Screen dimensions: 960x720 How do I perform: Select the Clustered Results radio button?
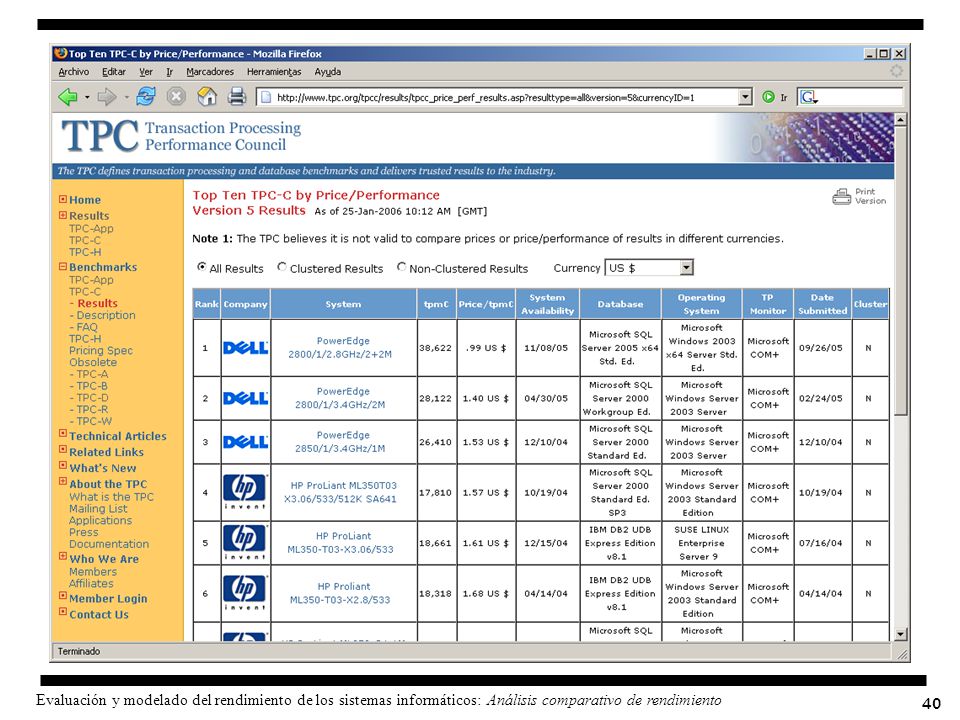tap(282, 267)
